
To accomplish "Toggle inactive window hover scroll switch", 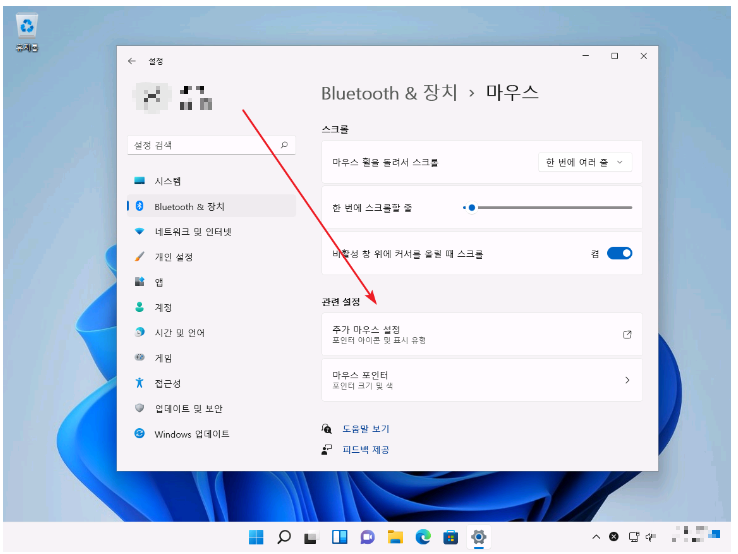I will 619,253.
